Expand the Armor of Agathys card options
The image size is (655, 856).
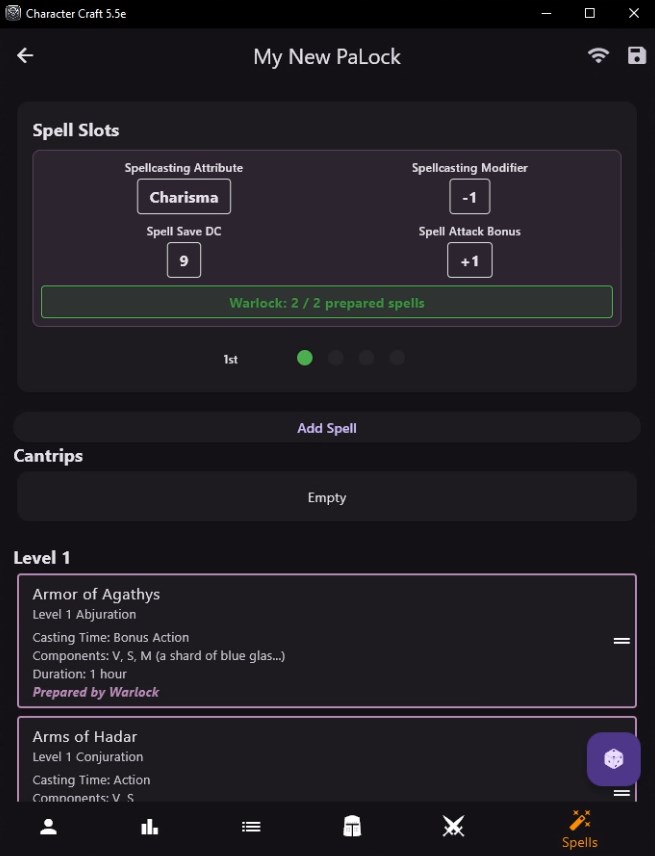pyautogui.click(x=621, y=640)
